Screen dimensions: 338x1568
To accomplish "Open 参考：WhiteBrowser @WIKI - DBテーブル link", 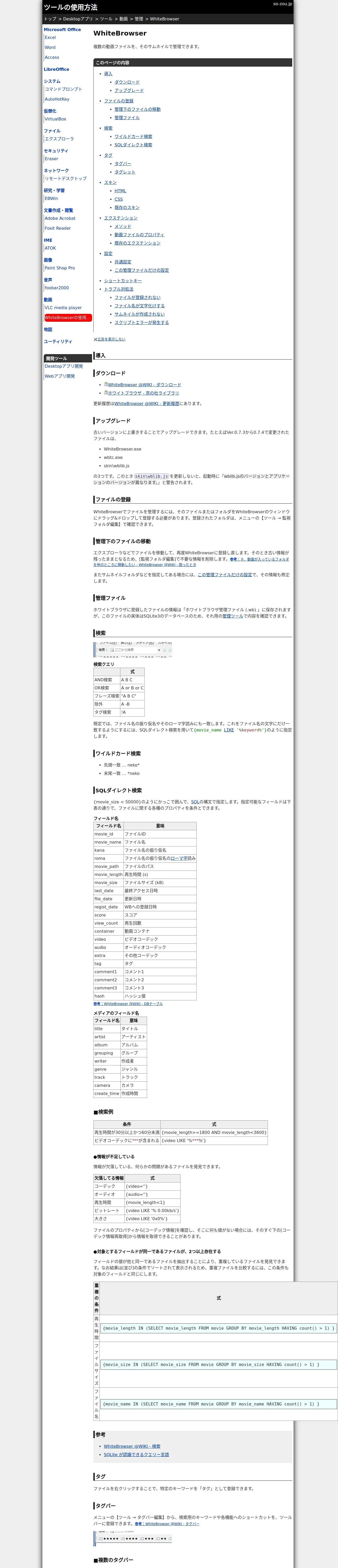I will point(128,1004).
